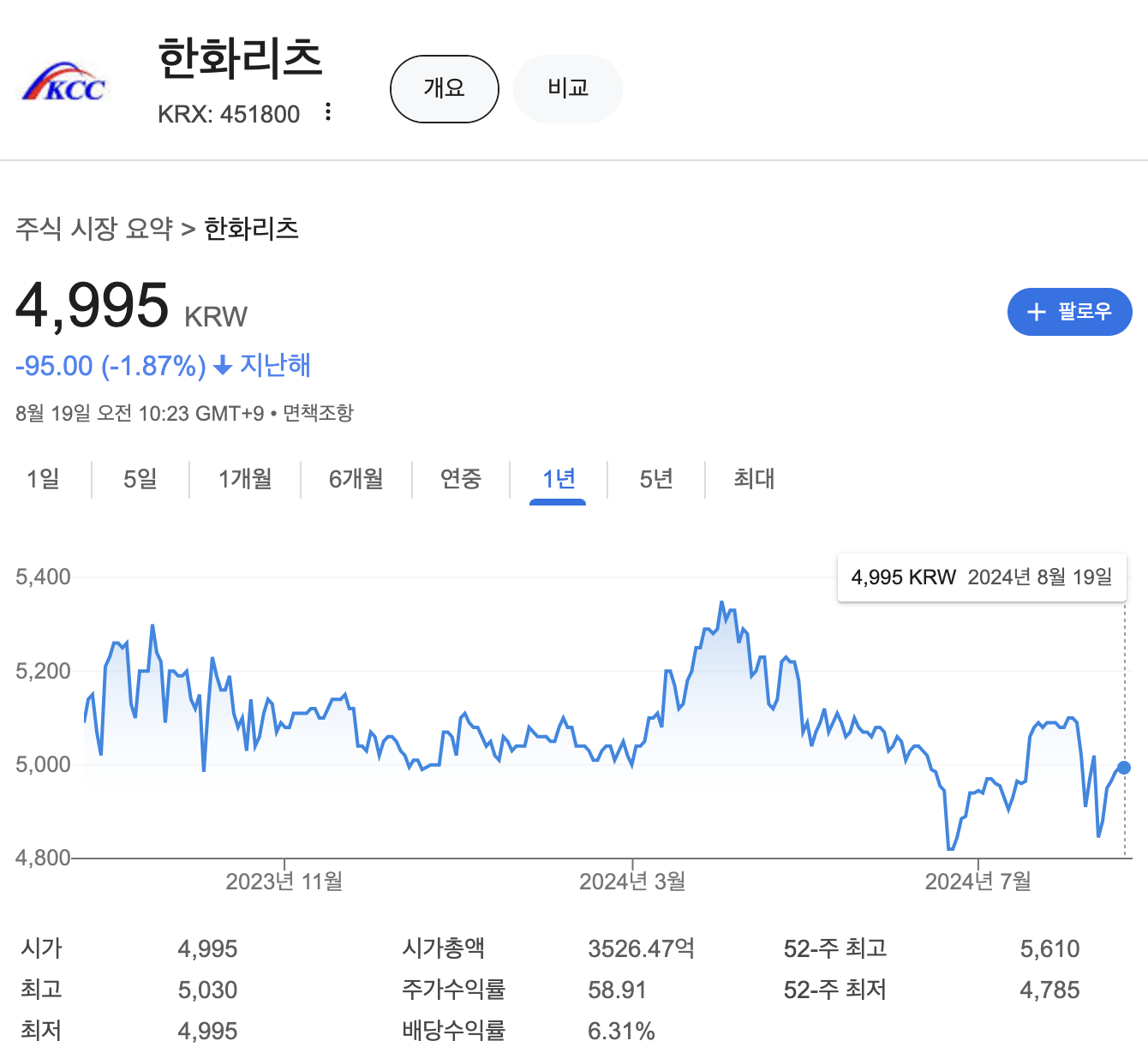Click the 시가총액 value 3526.47억
Image resolution: width=1148 pixels, height=1059 pixels.
point(641,948)
